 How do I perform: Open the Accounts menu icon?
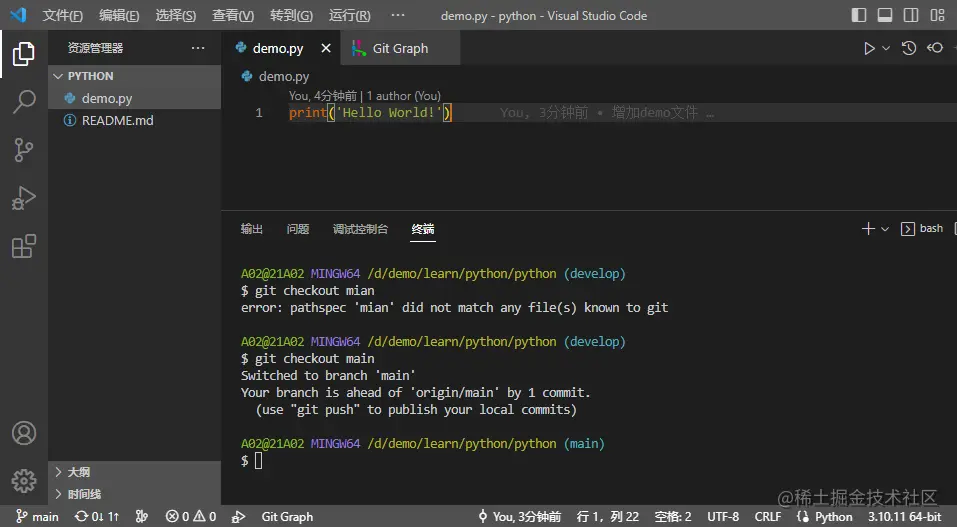point(24,433)
